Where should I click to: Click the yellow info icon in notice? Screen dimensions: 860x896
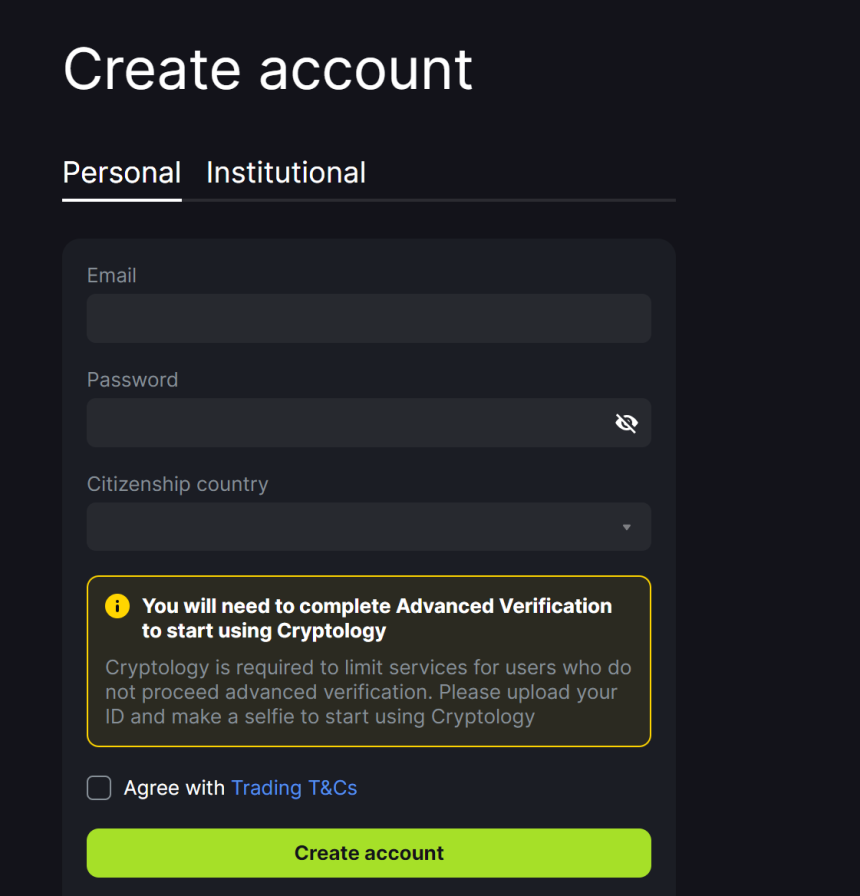pyautogui.click(x=118, y=606)
